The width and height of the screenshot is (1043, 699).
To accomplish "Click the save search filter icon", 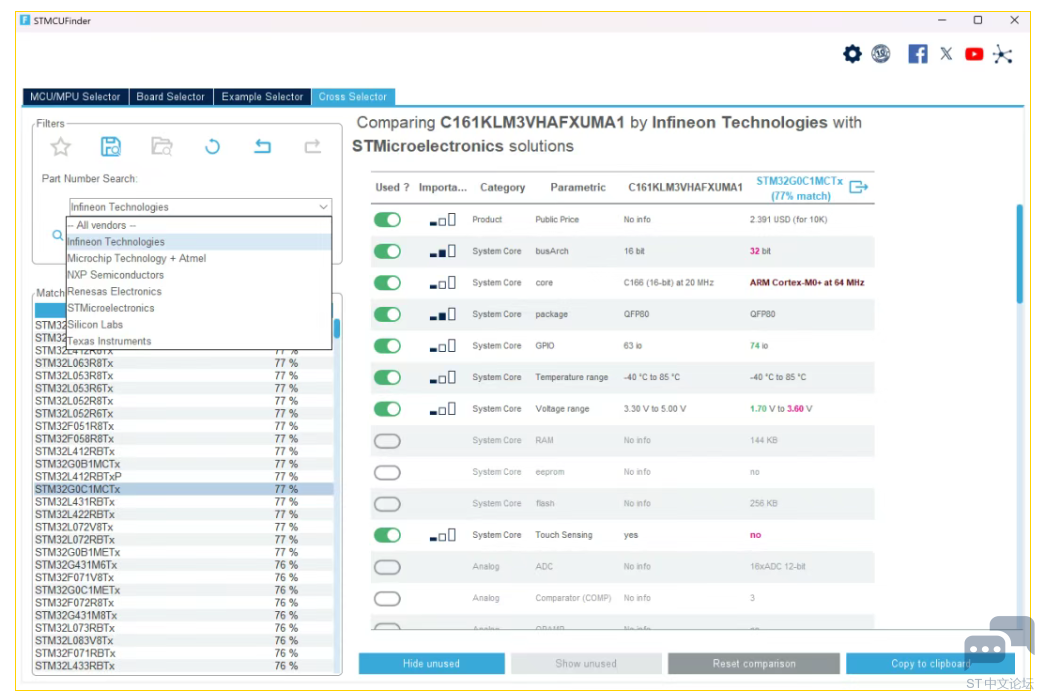I will [x=110, y=146].
